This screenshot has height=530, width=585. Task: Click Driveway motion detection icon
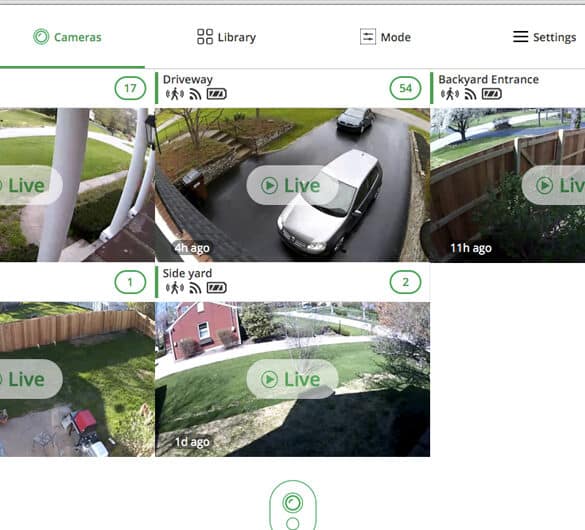pyautogui.click(x=175, y=94)
